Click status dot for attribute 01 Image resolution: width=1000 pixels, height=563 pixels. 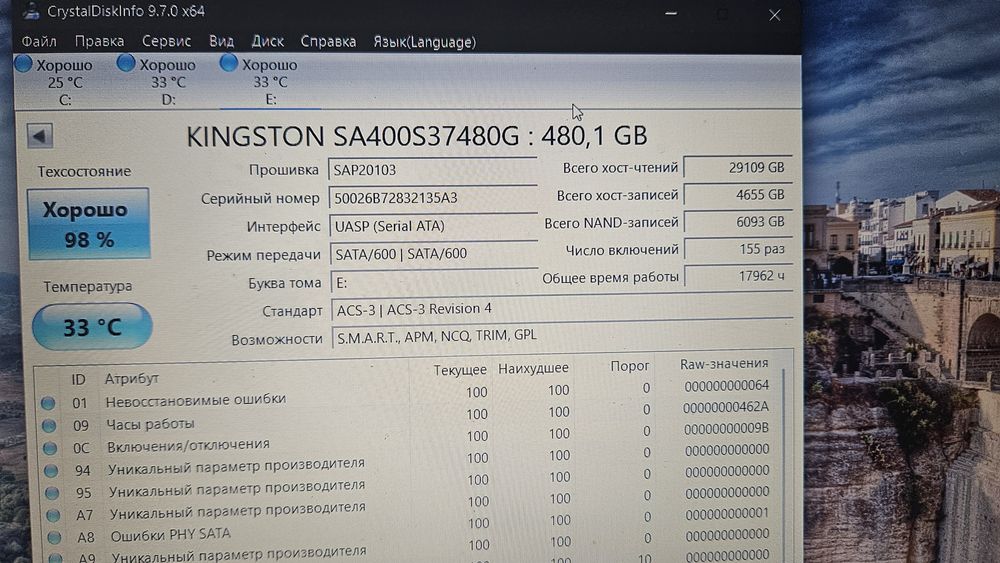click(48, 403)
